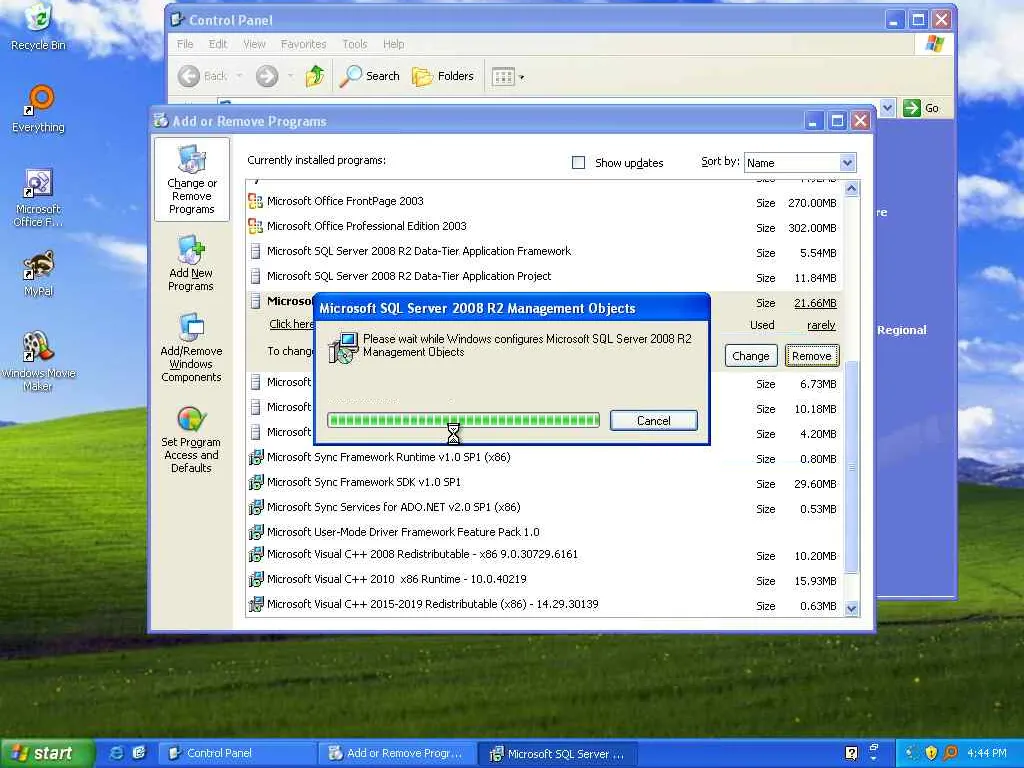Click Forward arrow in Control Panel toolbar
Image resolution: width=1024 pixels, height=768 pixels.
266,76
